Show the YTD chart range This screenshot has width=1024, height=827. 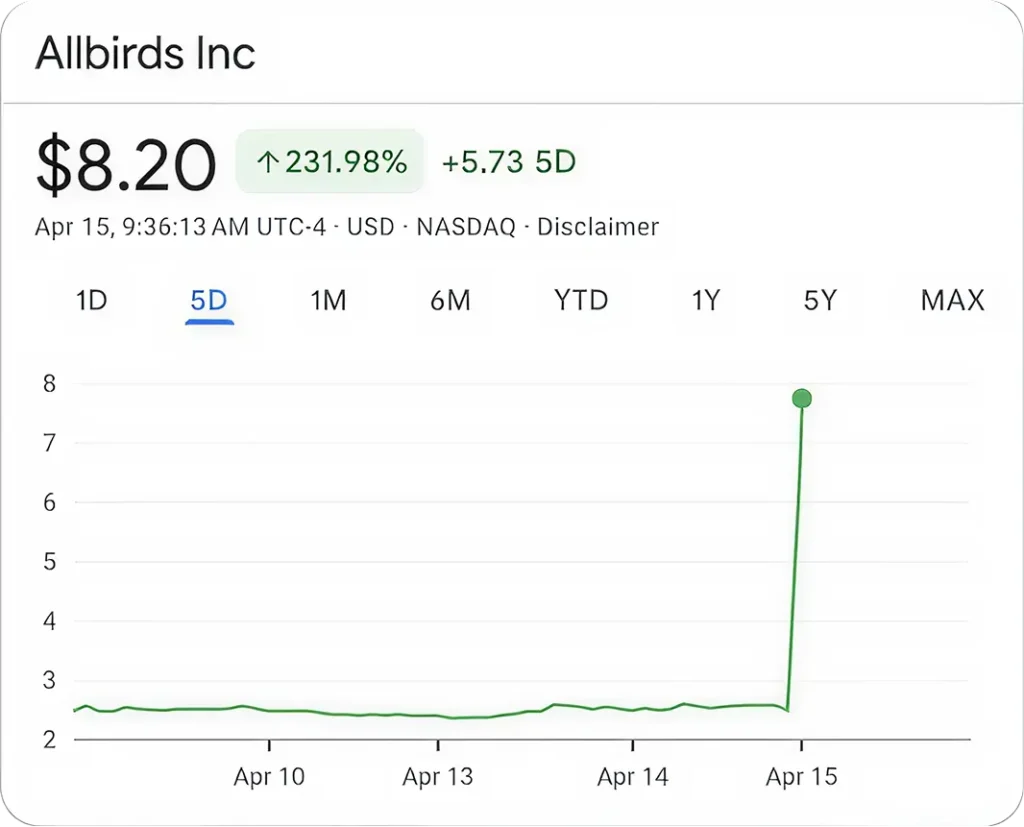[581, 300]
